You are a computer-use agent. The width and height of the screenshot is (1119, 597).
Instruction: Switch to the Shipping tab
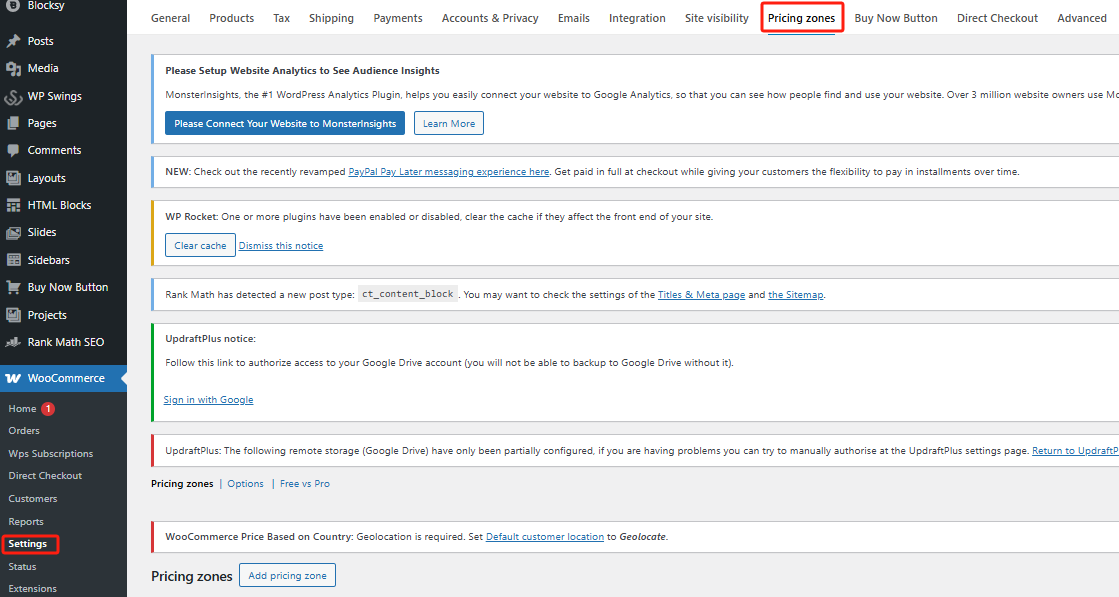[331, 18]
